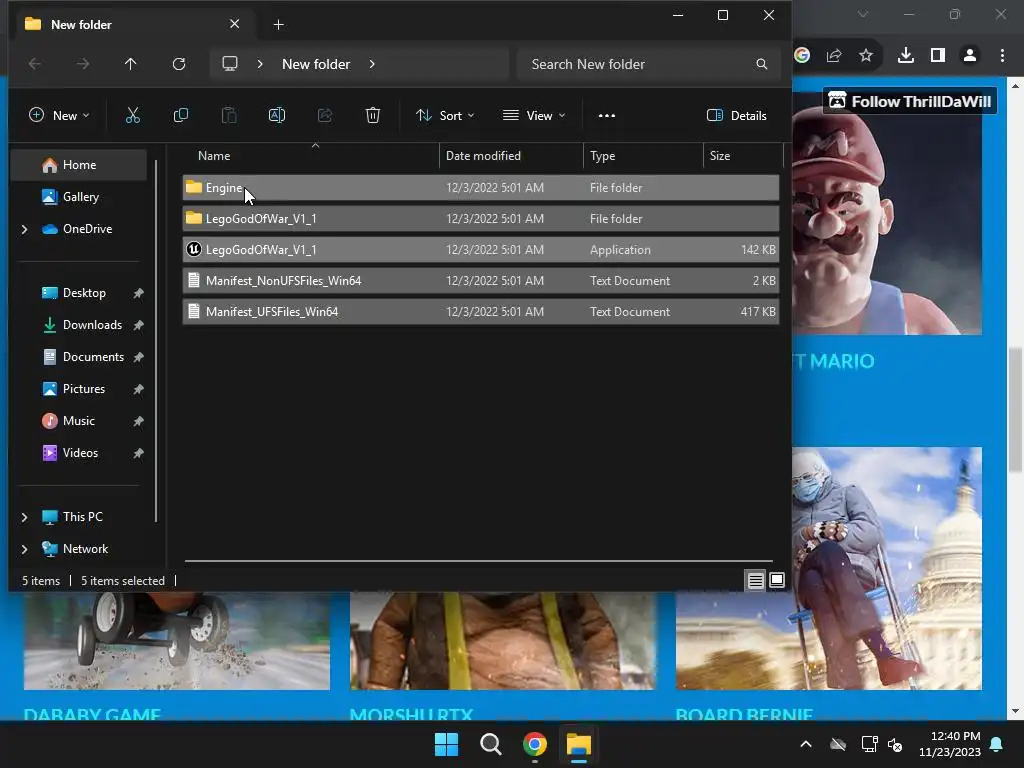1024x768 pixels.
Task: Click the PC monitor icon in address bar
Action: (230, 64)
